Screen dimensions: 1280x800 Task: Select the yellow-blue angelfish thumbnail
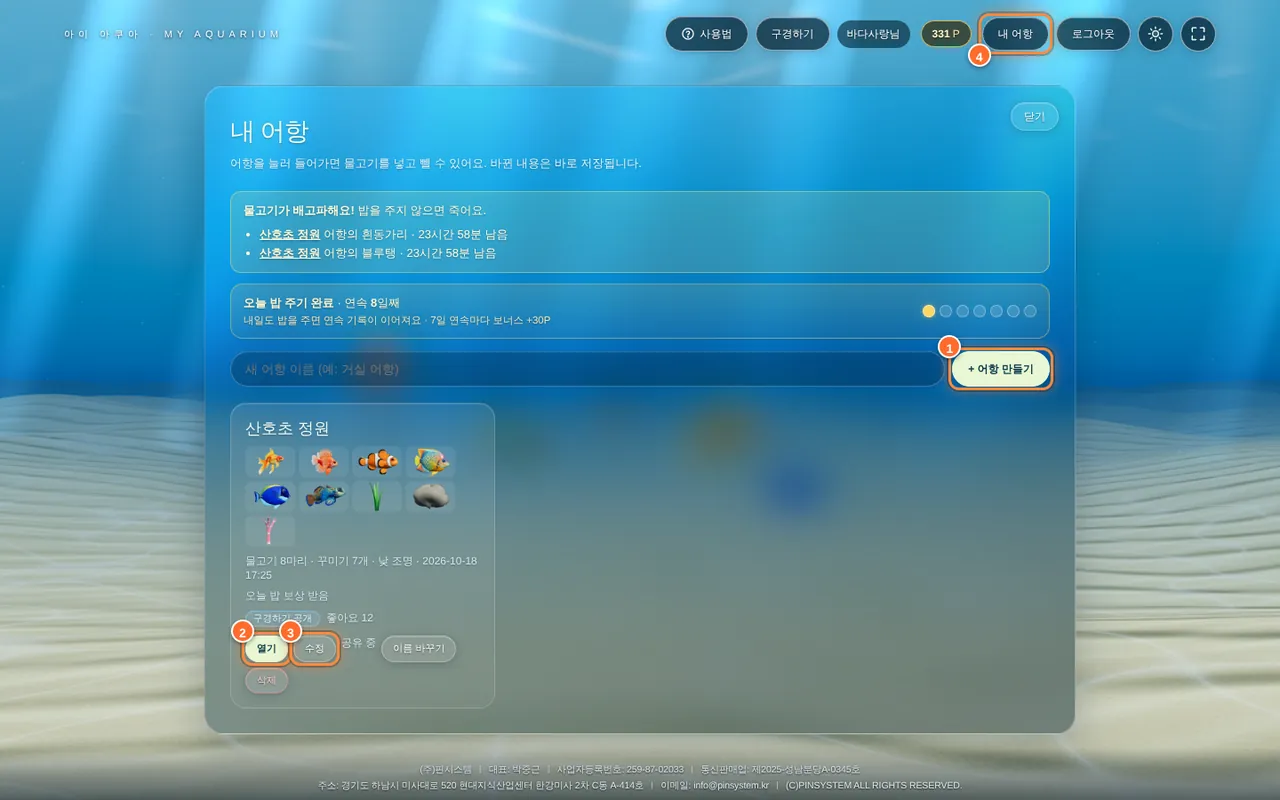[x=431, y=461]
